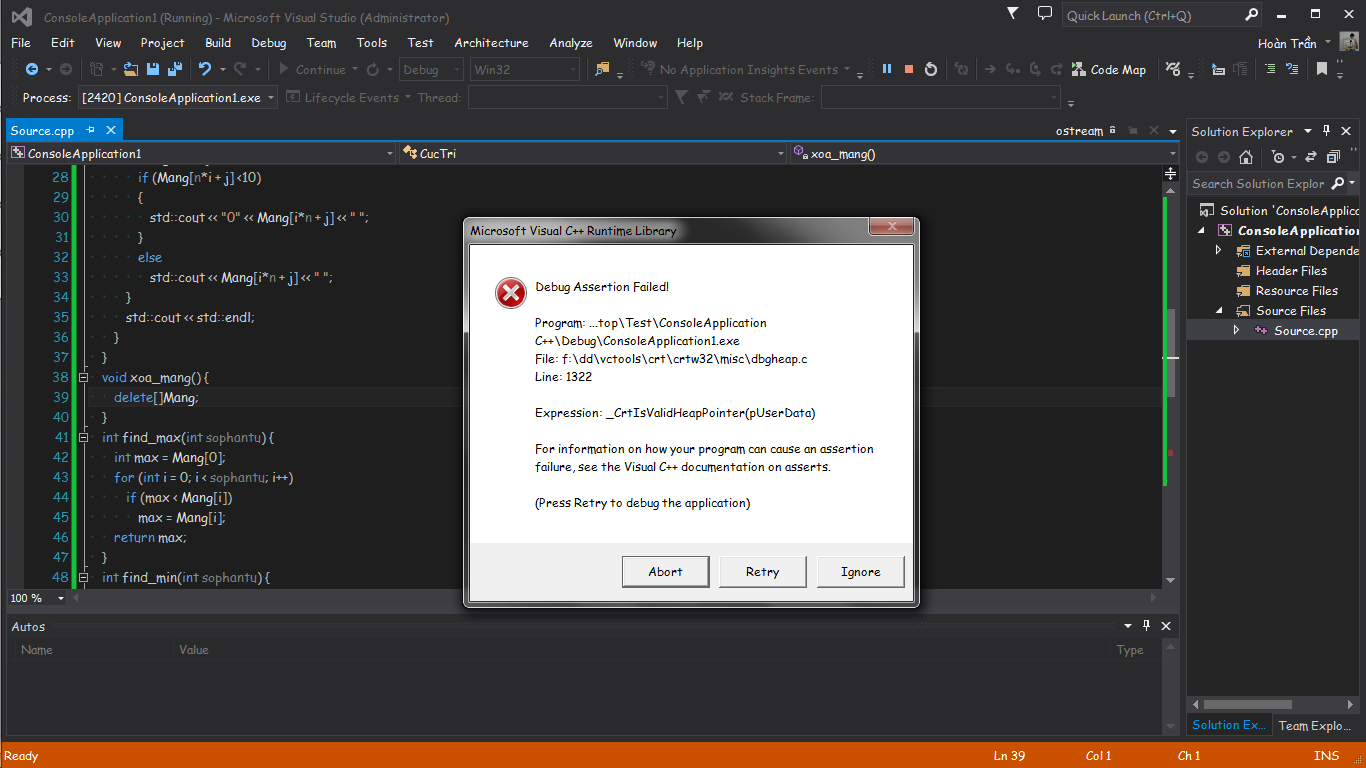Click the Undo arrow icon
This screenshot has height=768, width=1366.
tap(205, 69)
